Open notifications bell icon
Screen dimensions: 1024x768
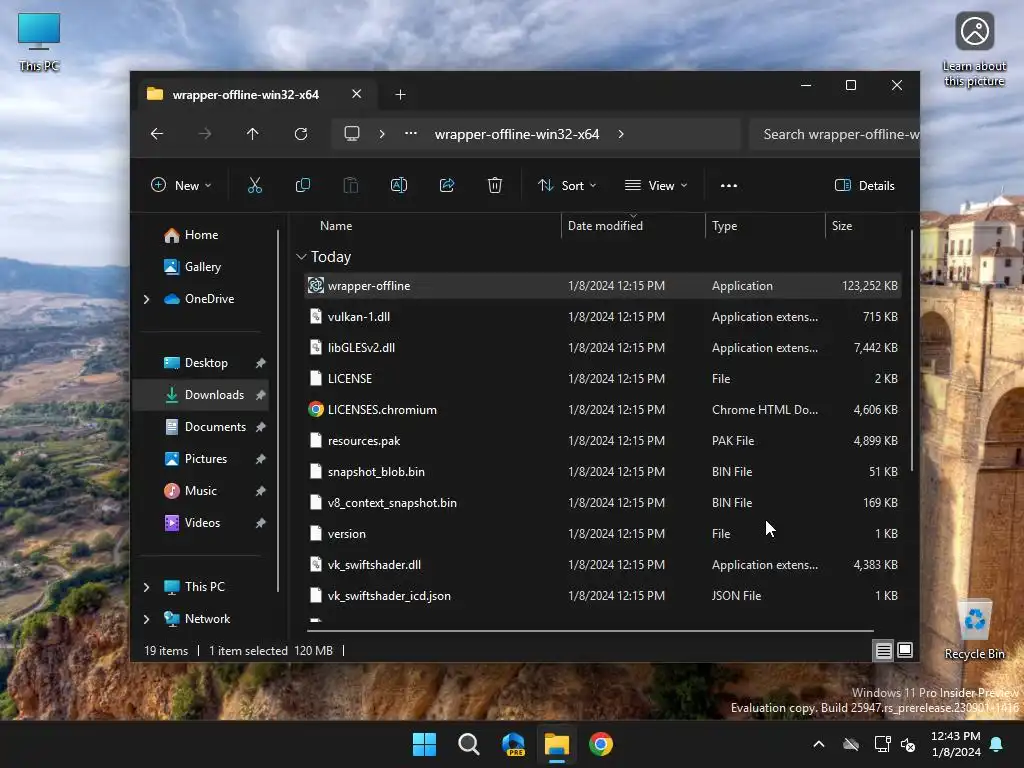click(997, 744)
